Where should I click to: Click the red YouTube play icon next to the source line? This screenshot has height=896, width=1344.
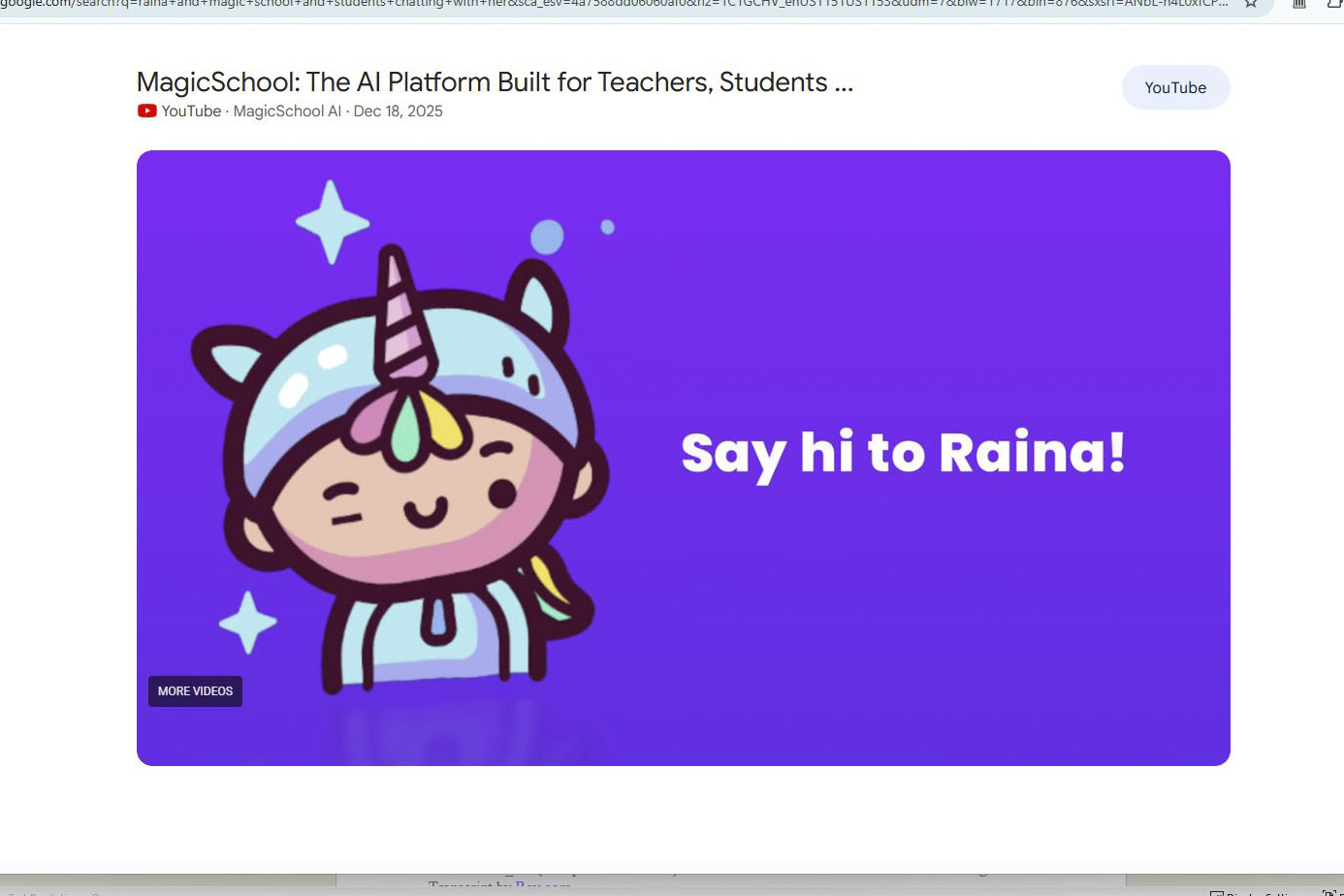click(146, 111)
